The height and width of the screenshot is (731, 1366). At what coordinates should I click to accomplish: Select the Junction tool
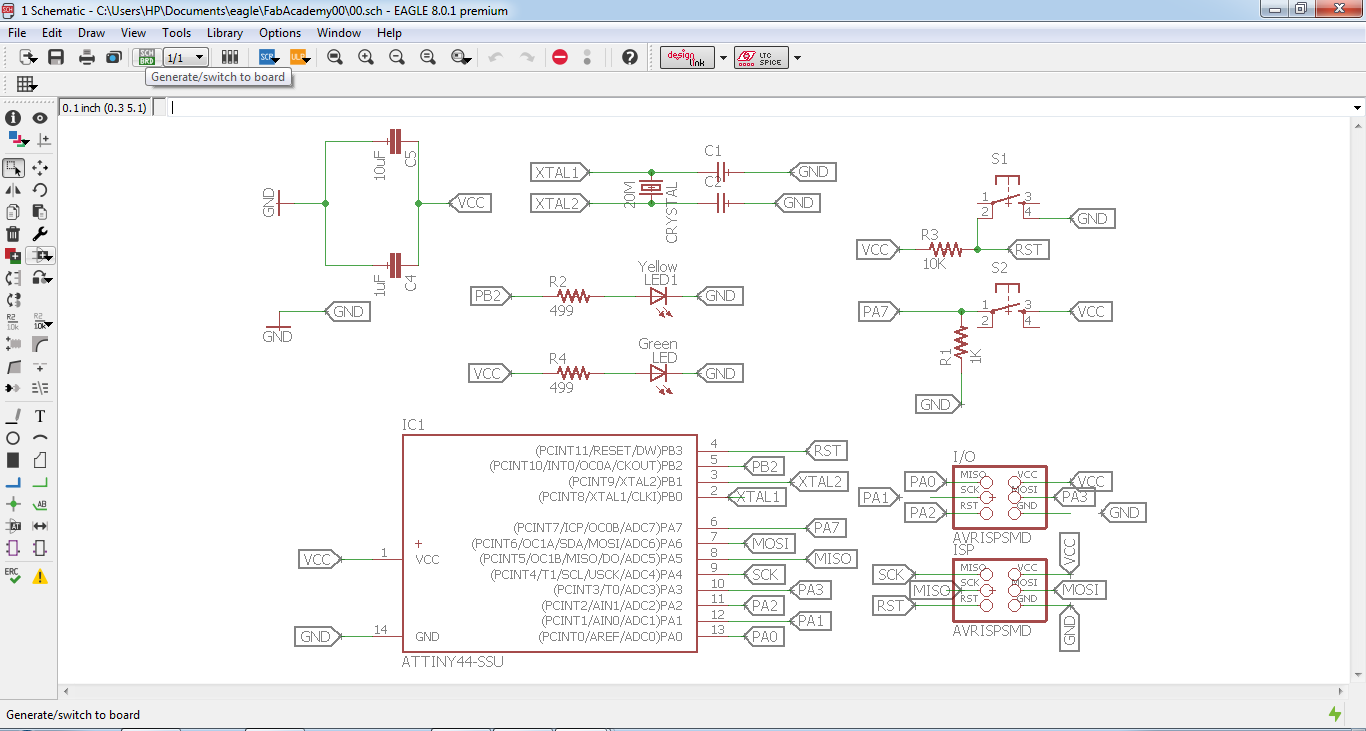13,504
